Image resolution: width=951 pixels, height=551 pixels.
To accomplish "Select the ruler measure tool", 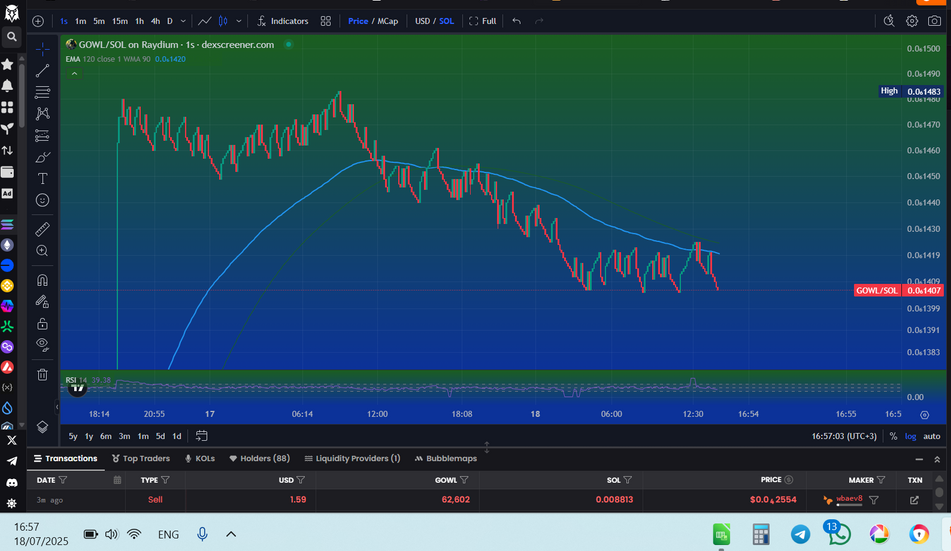I will (x=42, y=229).
